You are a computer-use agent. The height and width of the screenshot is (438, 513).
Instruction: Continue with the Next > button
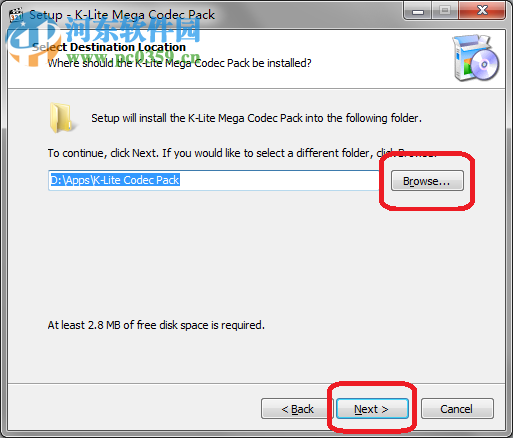click(x=372, y=409)
